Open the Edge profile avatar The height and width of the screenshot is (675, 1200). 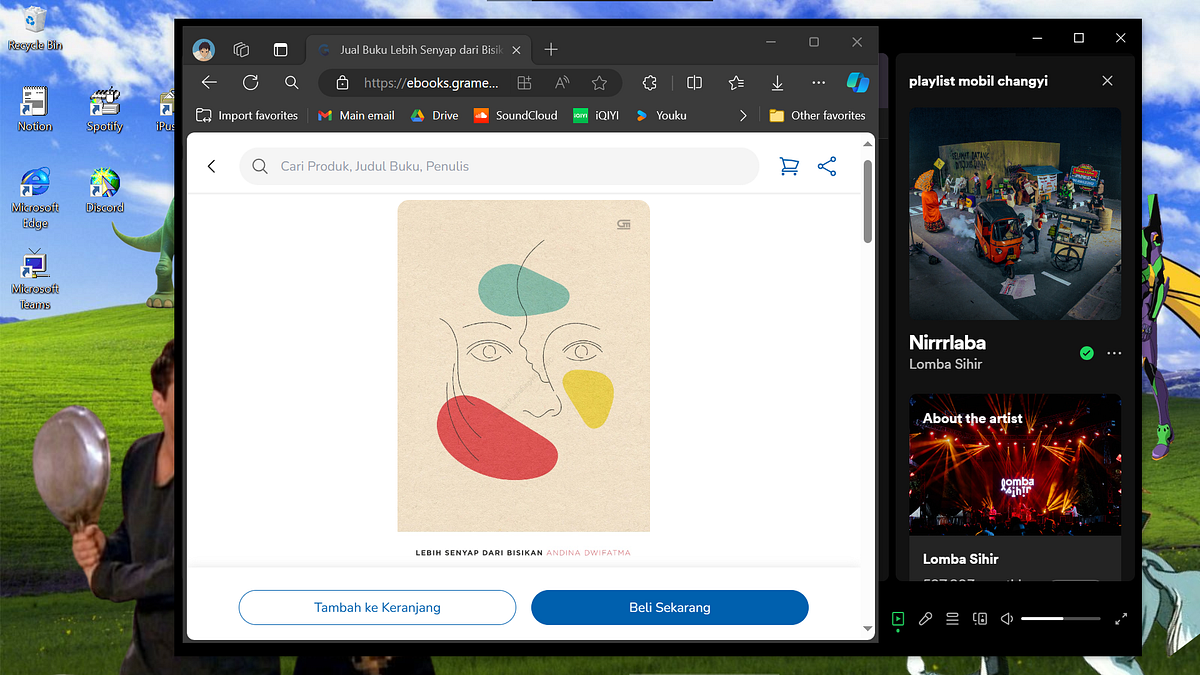[x=204, y=49]
